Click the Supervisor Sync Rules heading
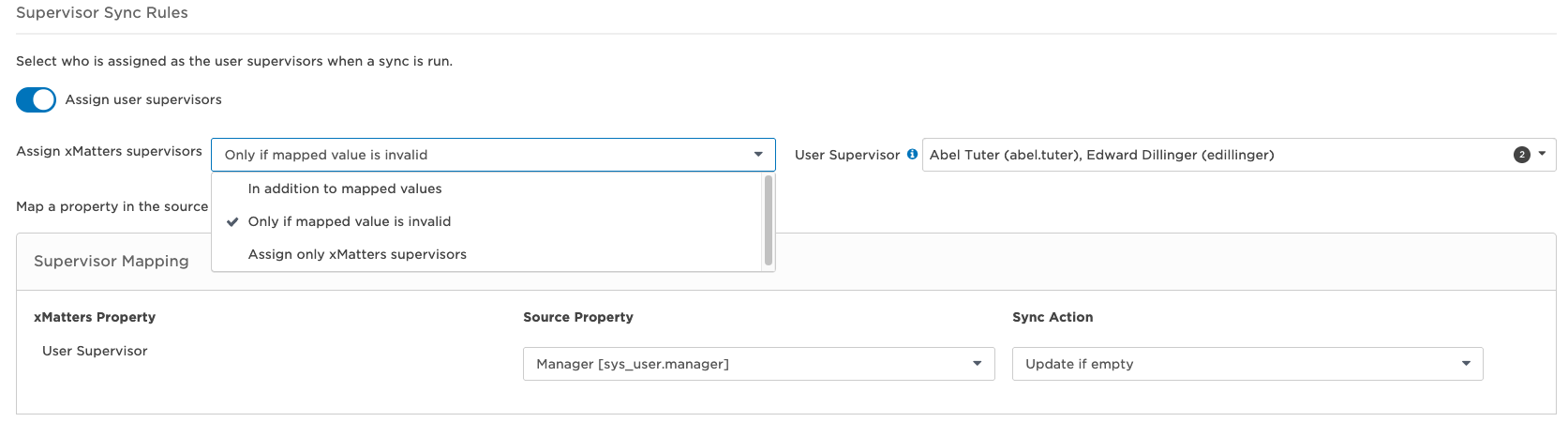 [102, 12]
